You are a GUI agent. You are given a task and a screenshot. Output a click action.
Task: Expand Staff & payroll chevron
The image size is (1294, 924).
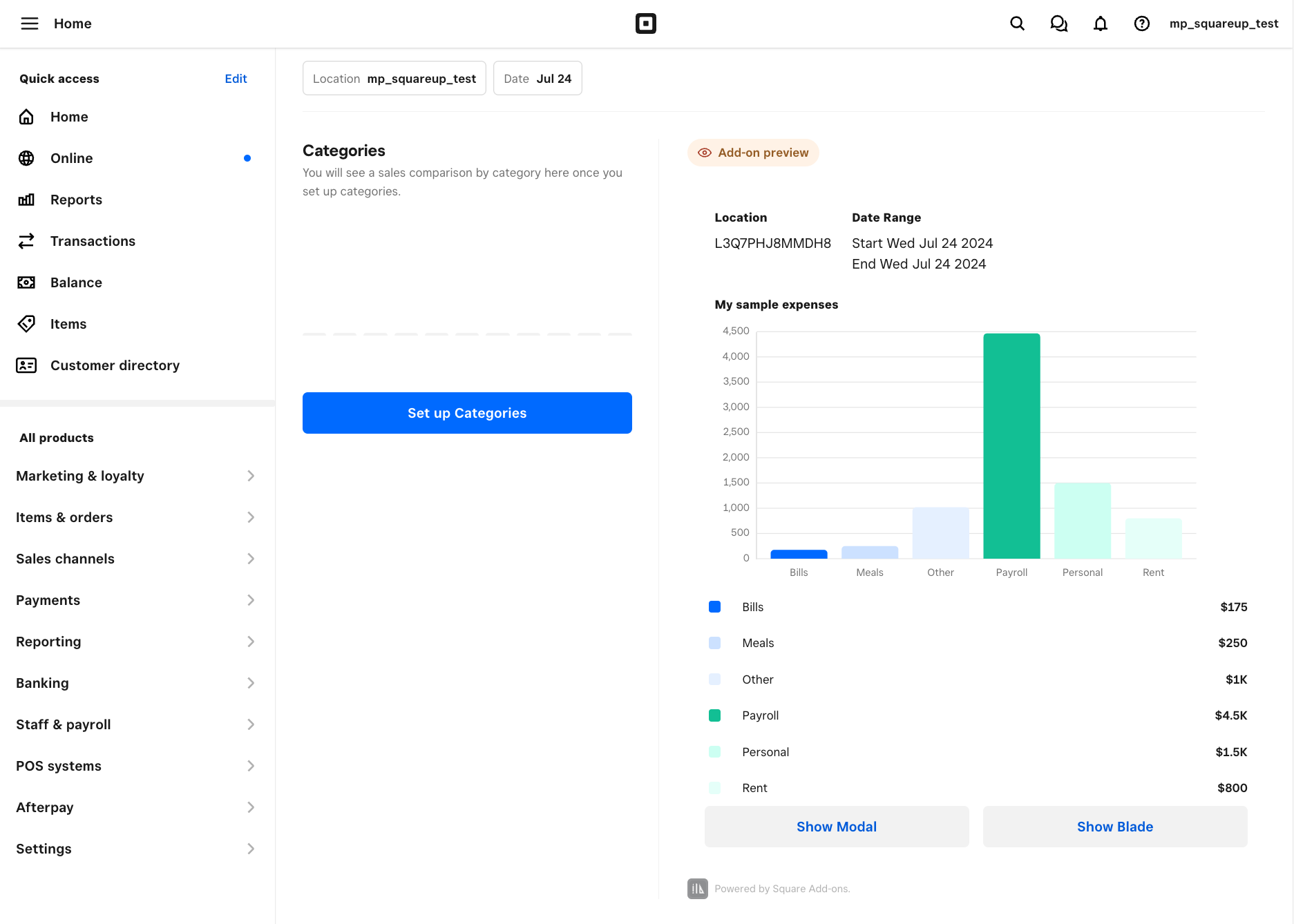(251, 724)
